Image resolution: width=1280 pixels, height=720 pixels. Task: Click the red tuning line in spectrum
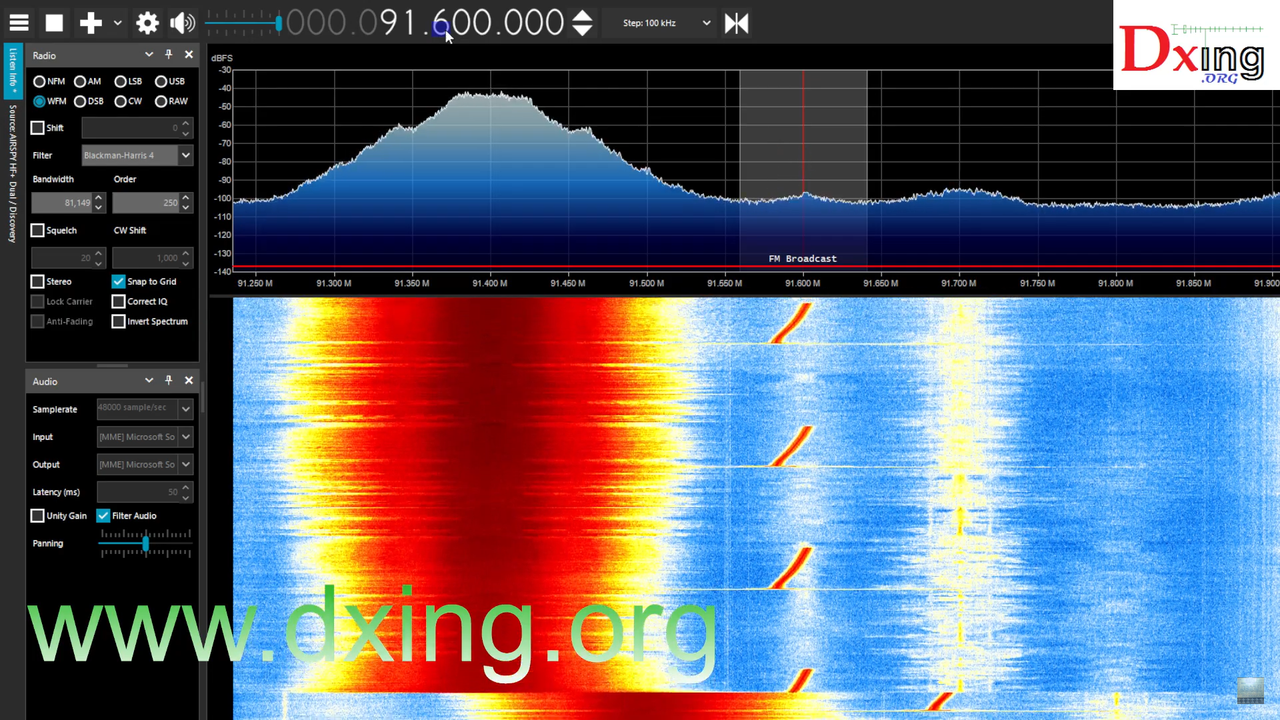(803, 170)
